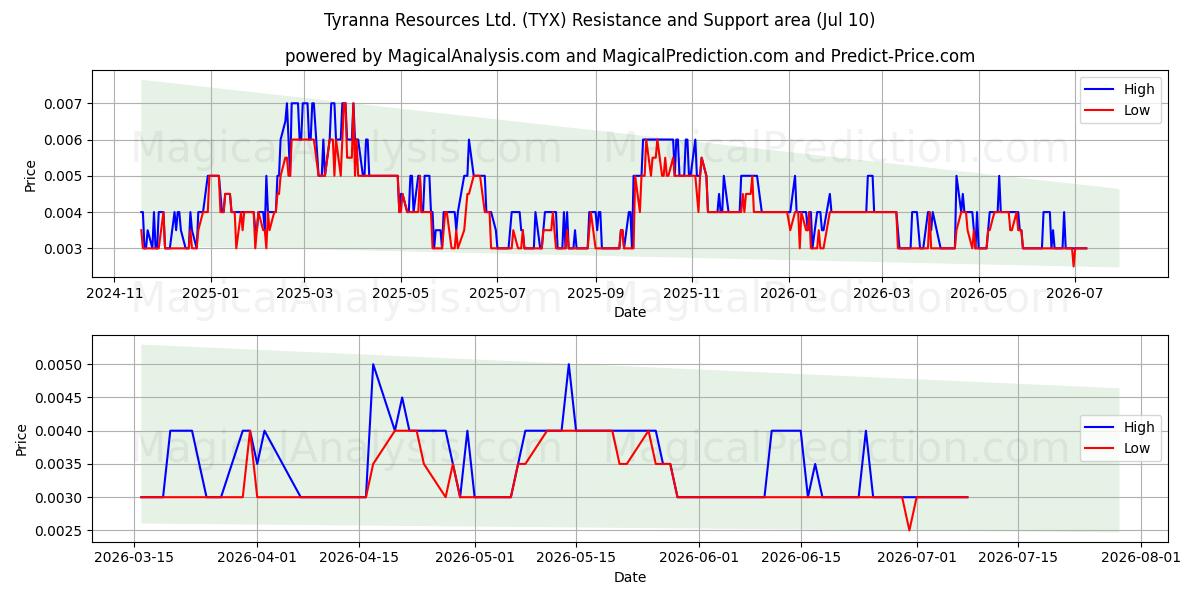The height and width of the screenshot is (600, 1200).
Task: Click the 2026-05-01 date tick label
Action: pyautogui.click(x=474, y=558)
